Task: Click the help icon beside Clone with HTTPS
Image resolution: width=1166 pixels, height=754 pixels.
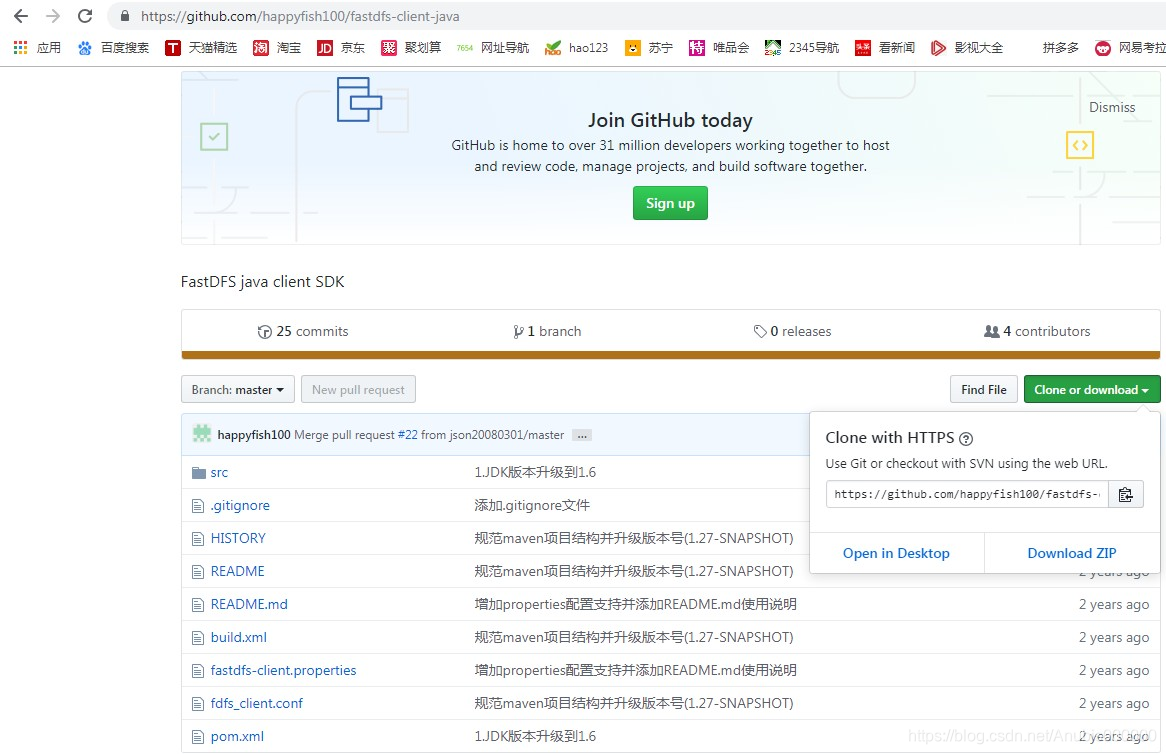Action: point(966,439)
